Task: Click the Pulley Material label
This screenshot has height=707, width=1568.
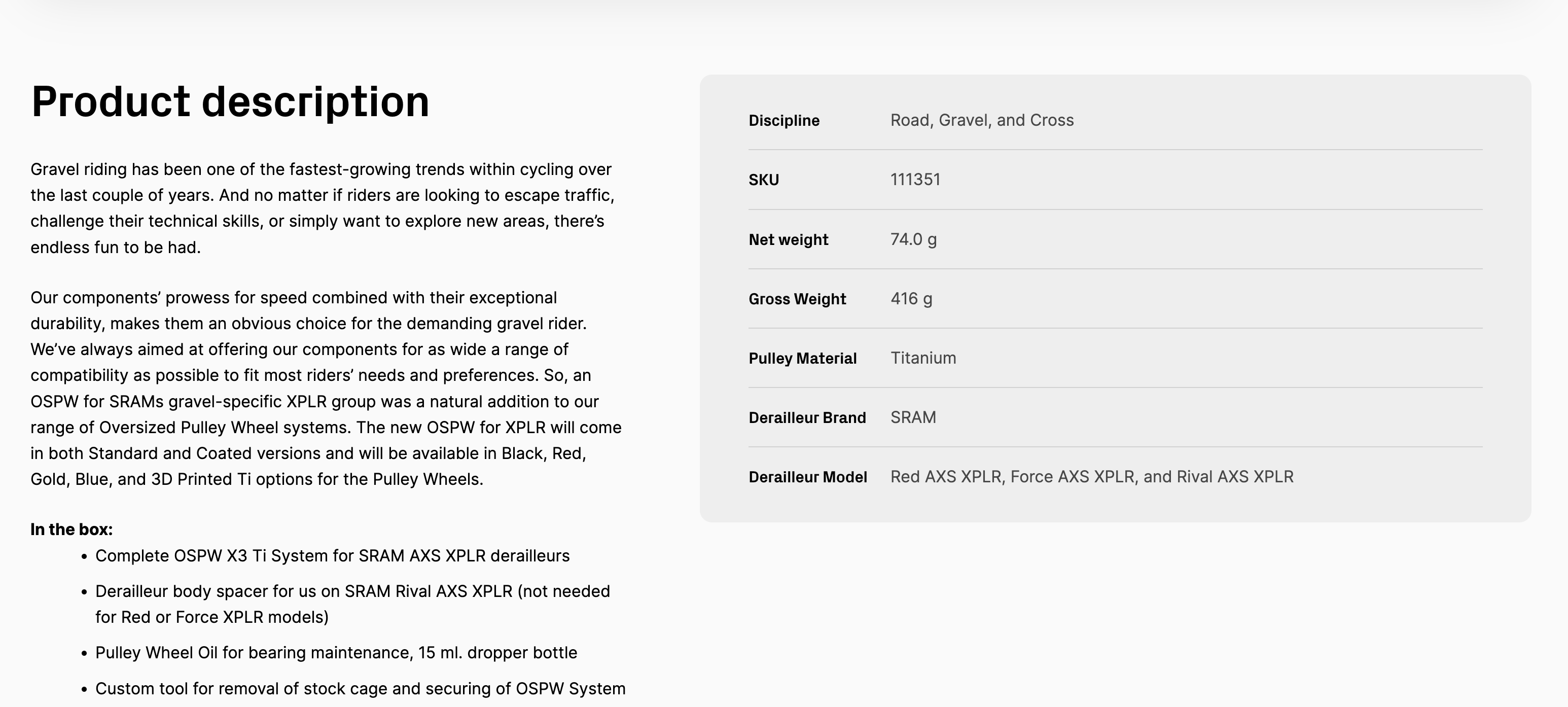Action: point(802,358)
